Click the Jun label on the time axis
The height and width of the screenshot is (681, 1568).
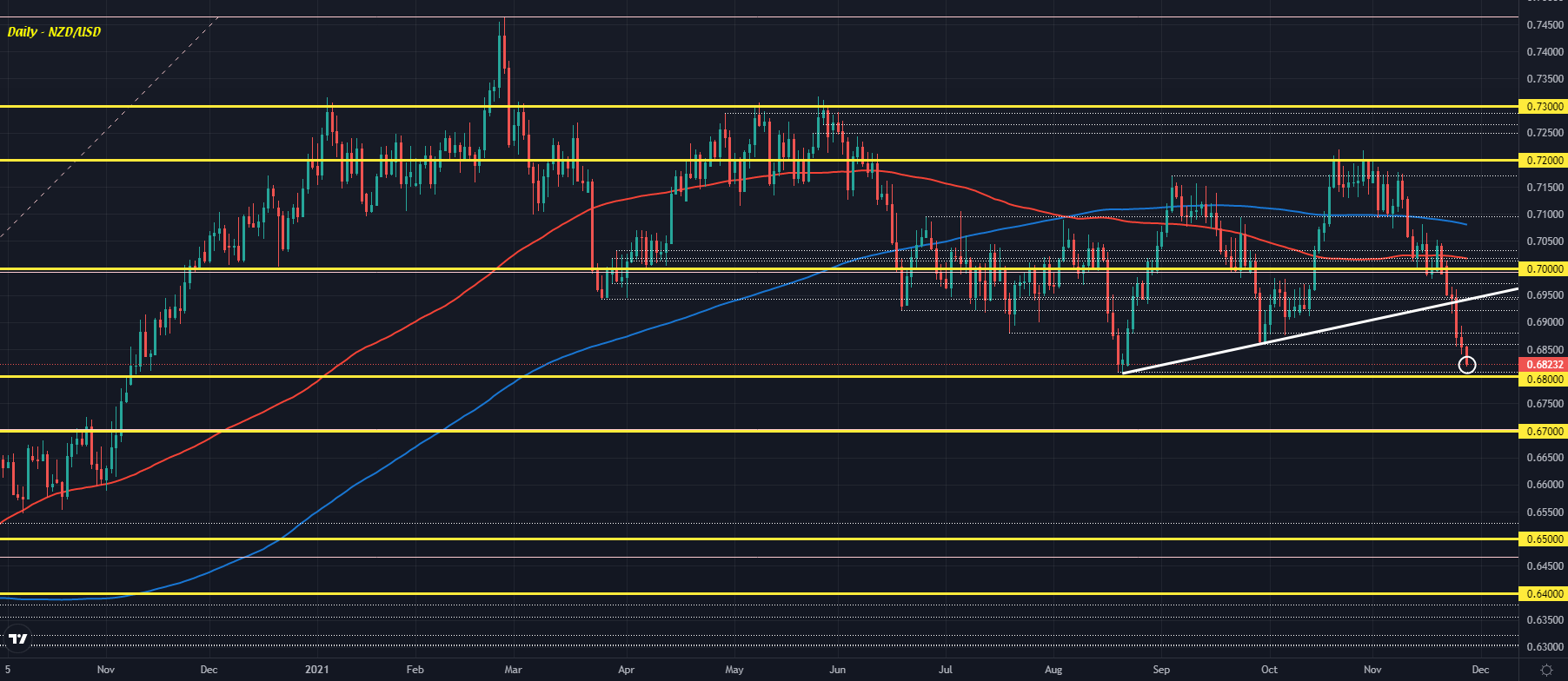point(837,670)
